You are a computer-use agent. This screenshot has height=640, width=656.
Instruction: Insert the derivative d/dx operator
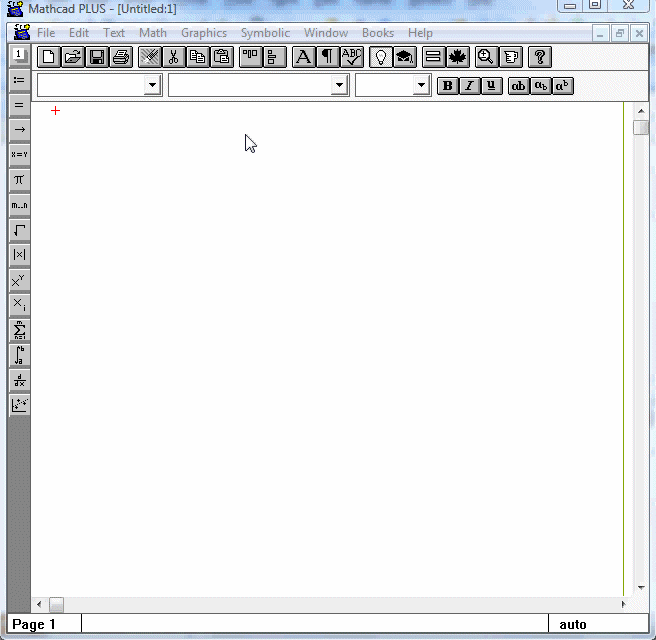[19, 380]
